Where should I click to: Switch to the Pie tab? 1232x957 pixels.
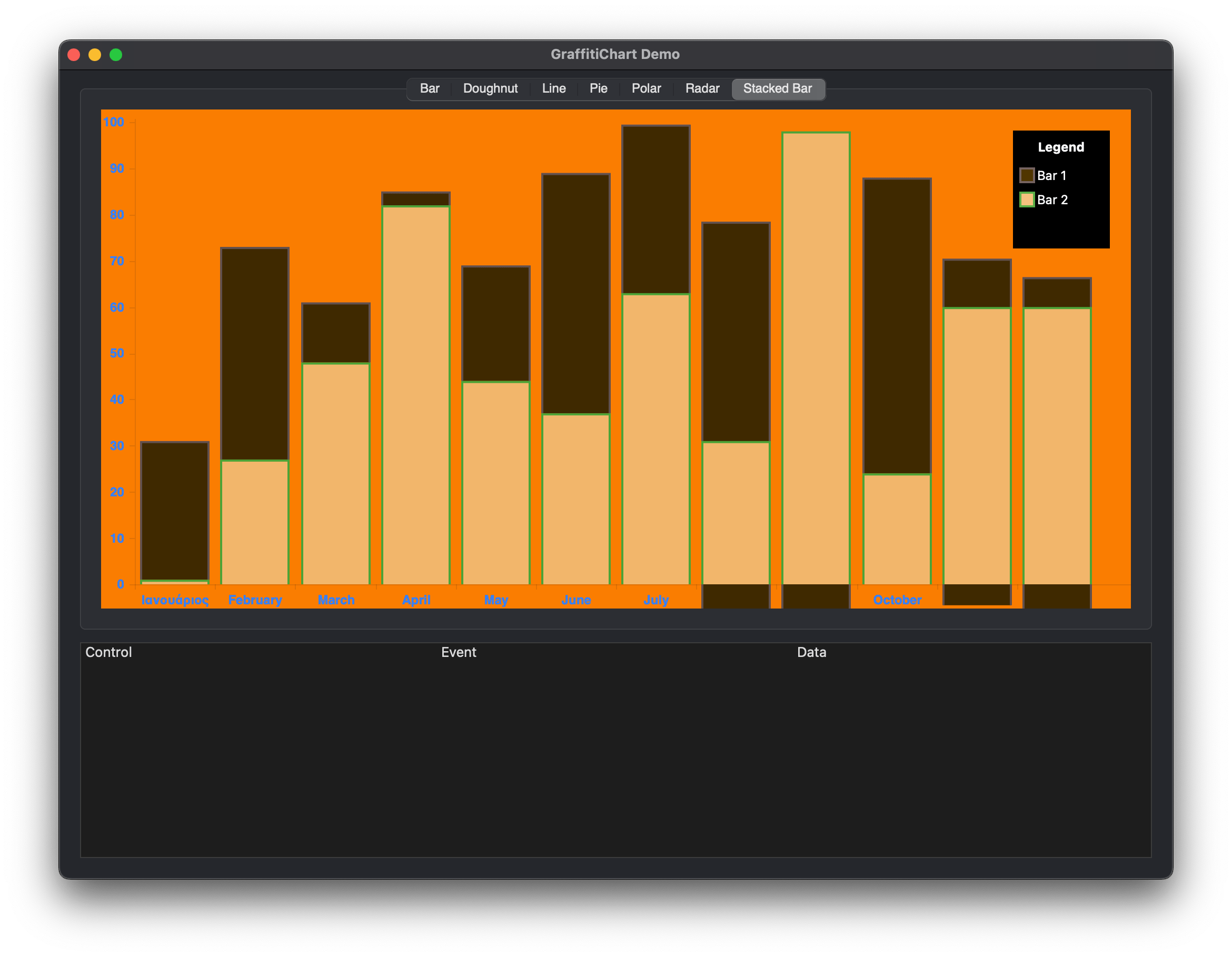point(598,88)
